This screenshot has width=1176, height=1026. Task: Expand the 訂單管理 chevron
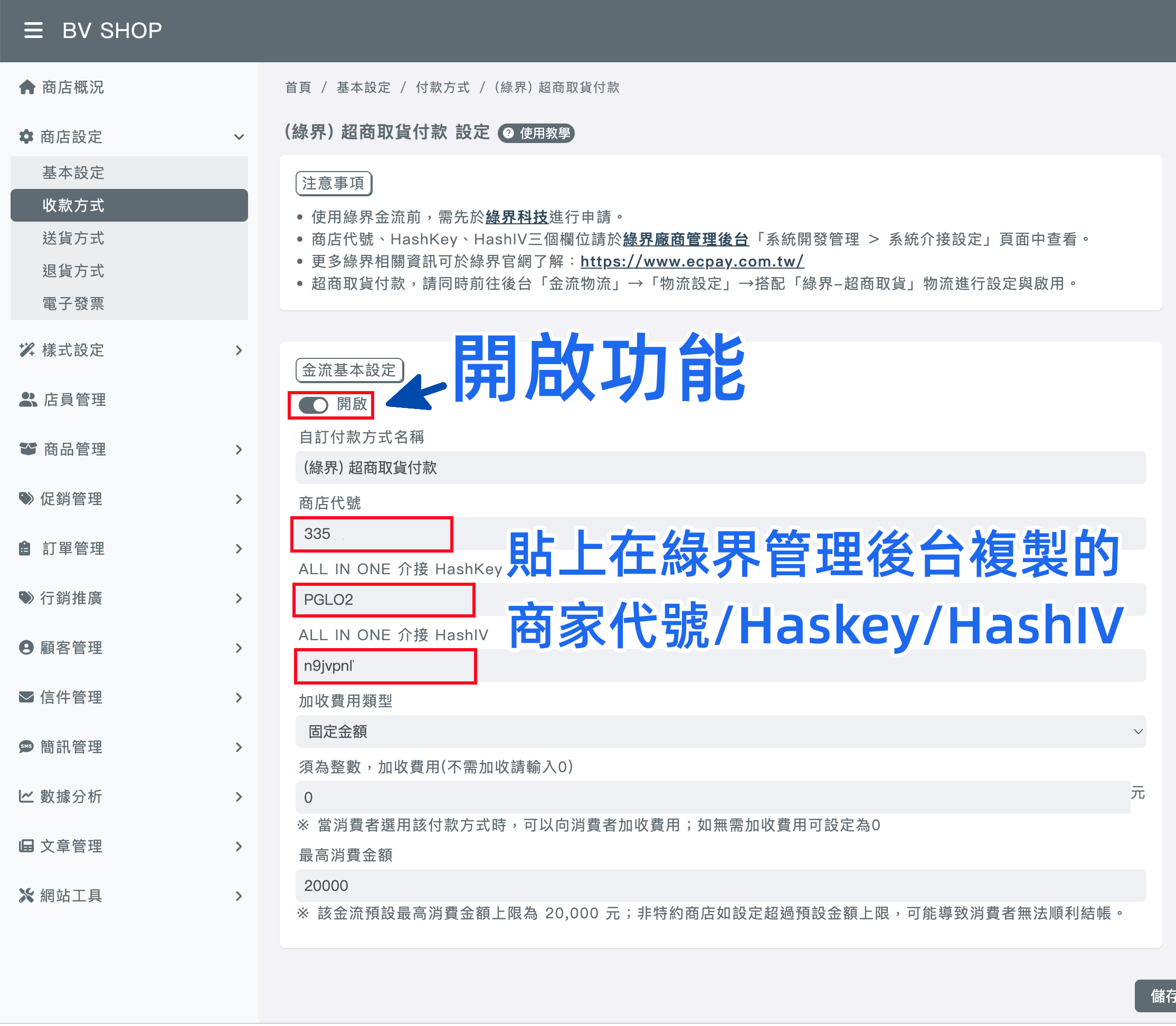point(239,548)
